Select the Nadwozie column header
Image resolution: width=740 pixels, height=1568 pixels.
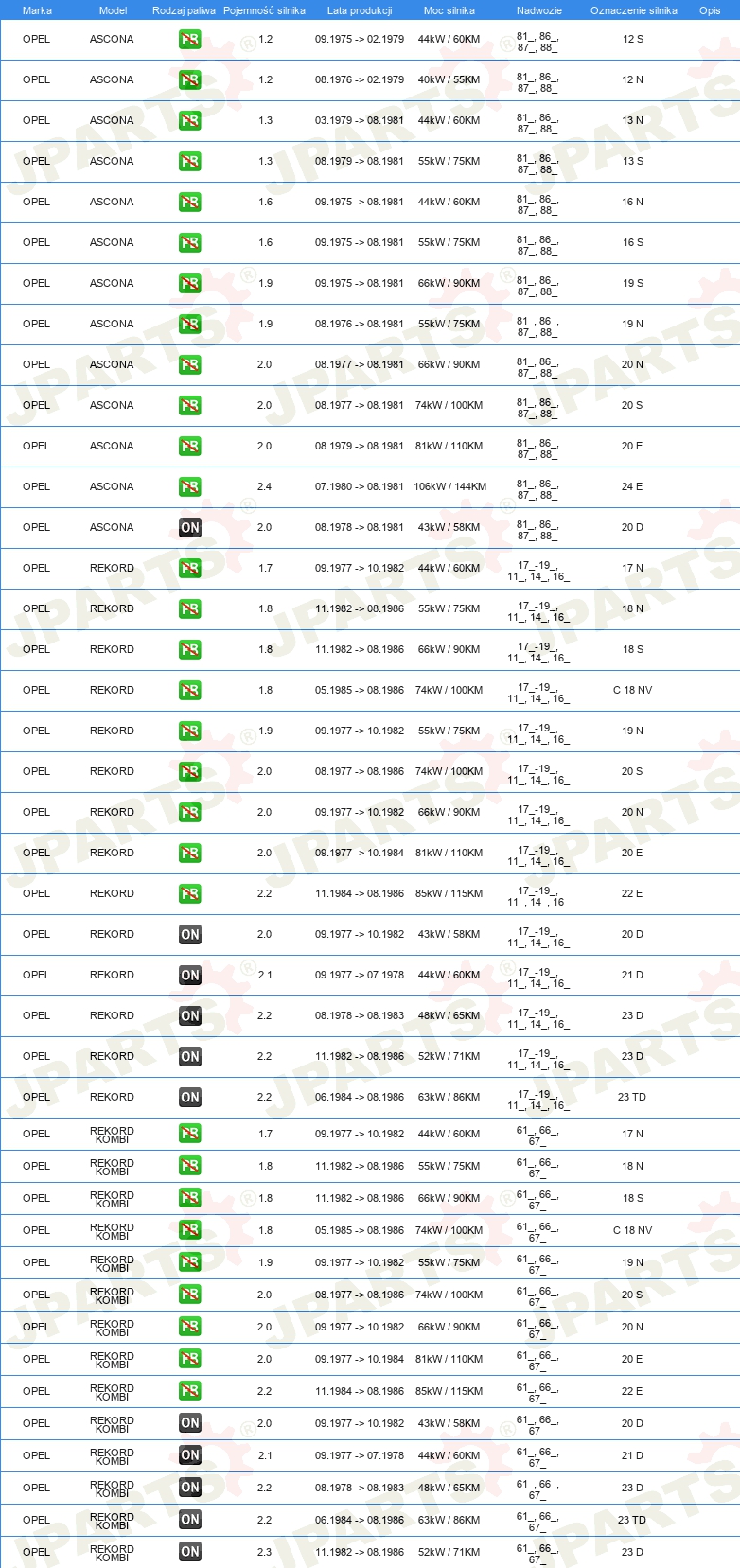click(x=539, y=10)
